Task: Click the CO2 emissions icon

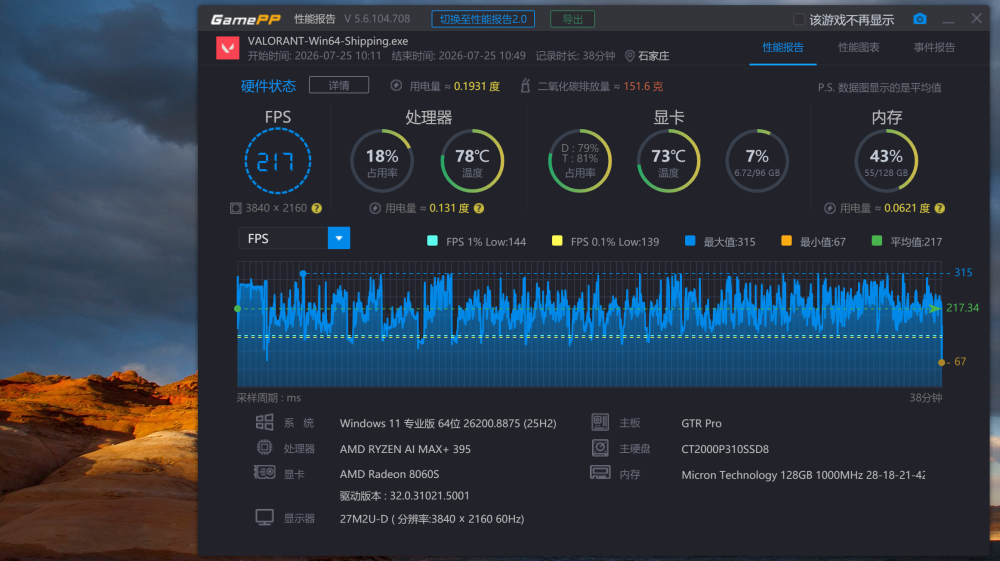Action: (525, 85)
